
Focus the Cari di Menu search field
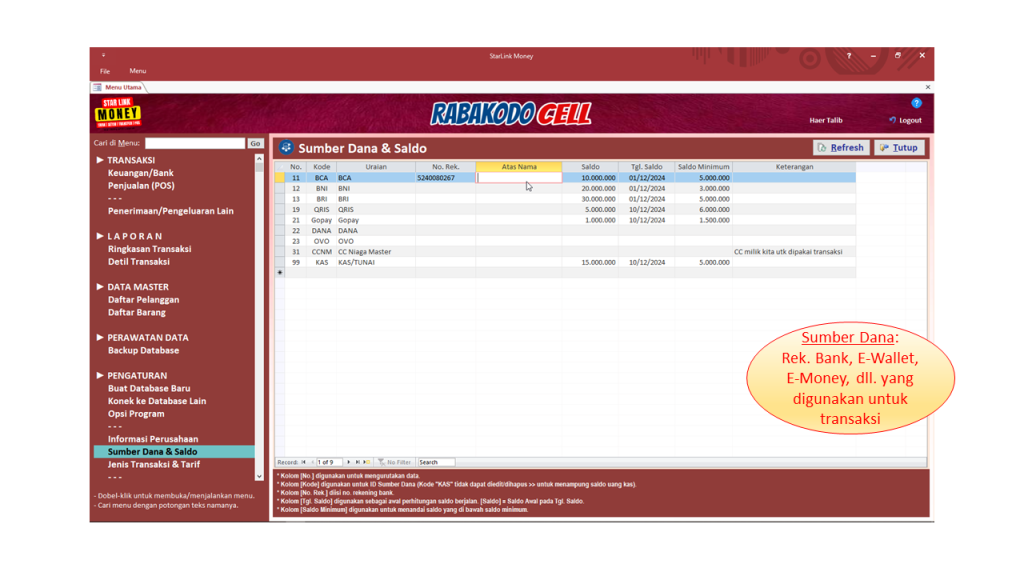195,143
